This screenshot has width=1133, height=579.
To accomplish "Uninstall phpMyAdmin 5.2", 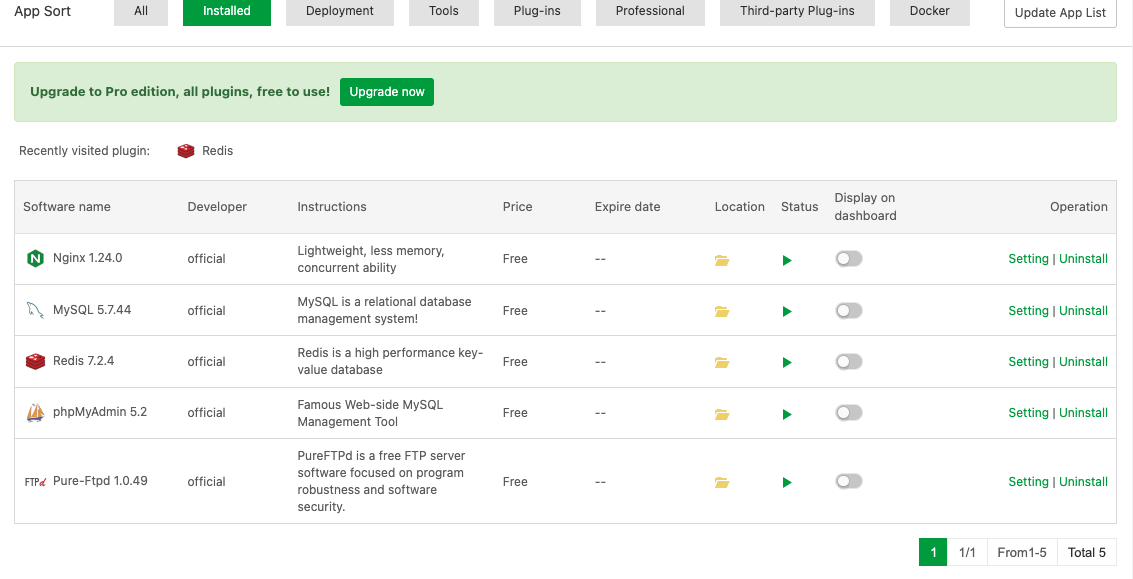I will 1083,413.
